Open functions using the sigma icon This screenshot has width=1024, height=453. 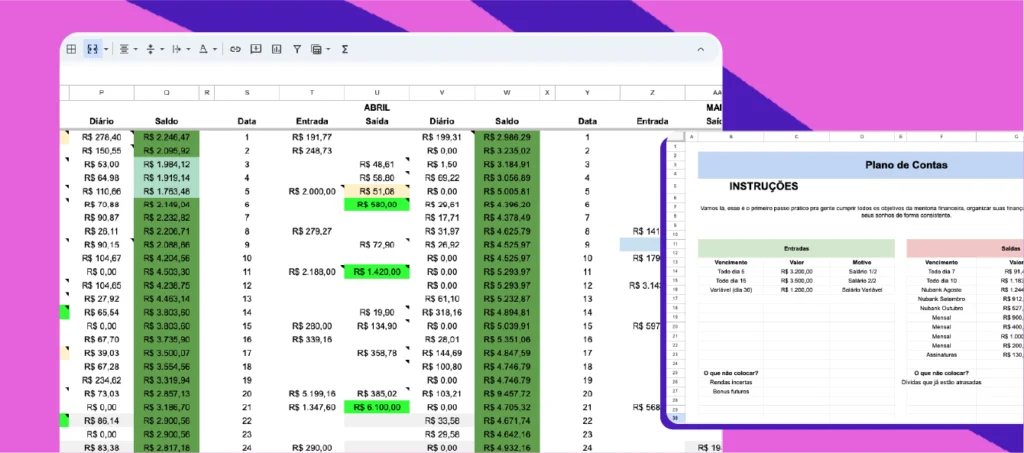[345, 48]
